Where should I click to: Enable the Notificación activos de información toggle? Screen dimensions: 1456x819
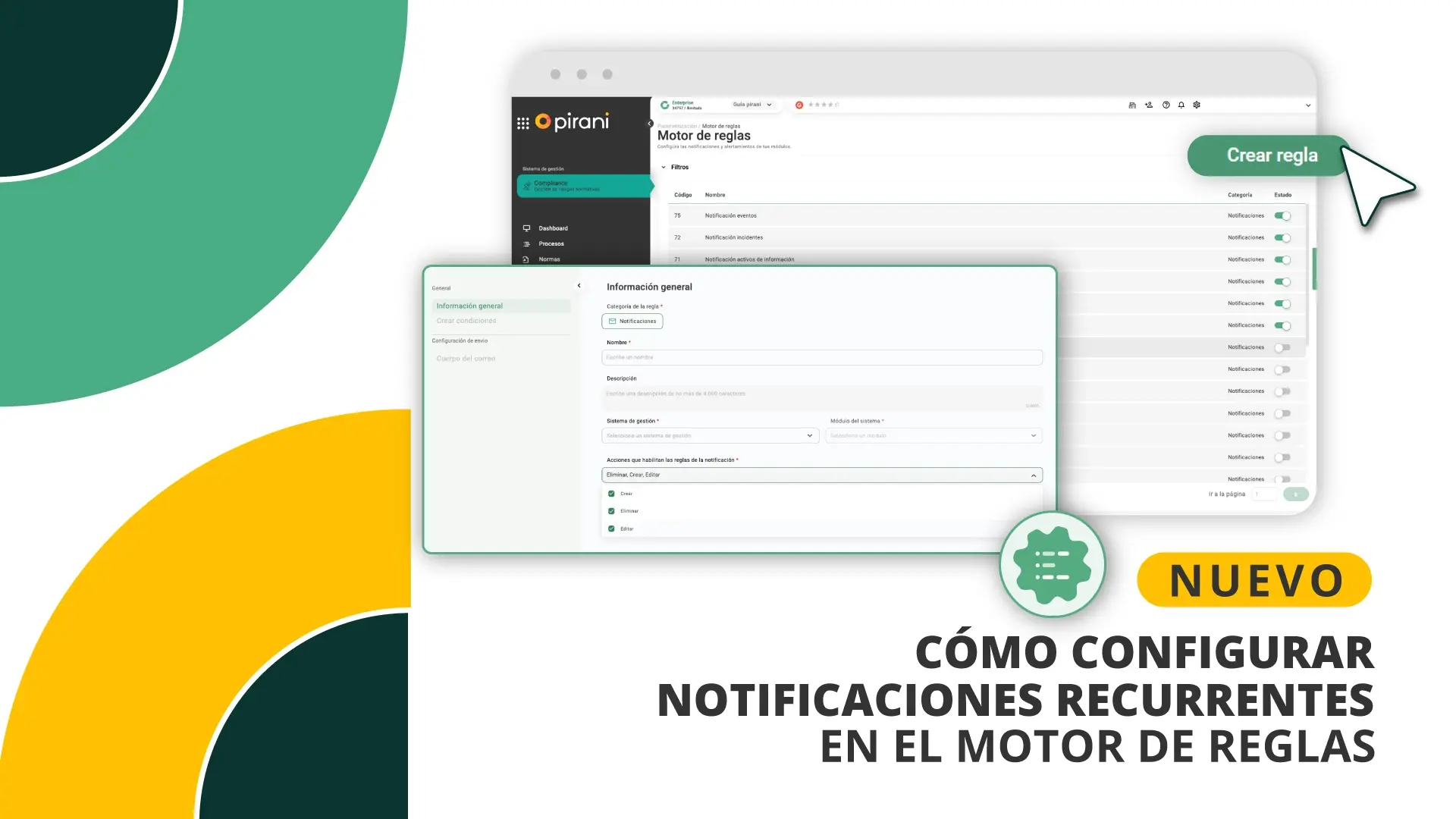coord(1283,259)
